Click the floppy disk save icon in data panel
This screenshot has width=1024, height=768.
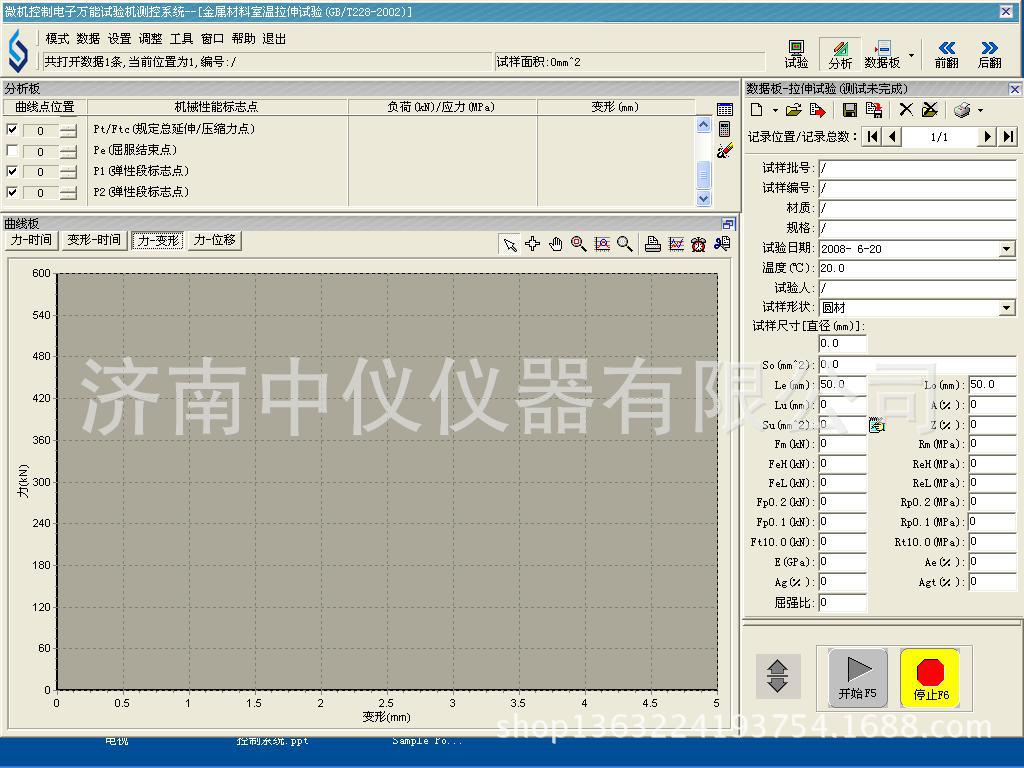tap(850, 110)
